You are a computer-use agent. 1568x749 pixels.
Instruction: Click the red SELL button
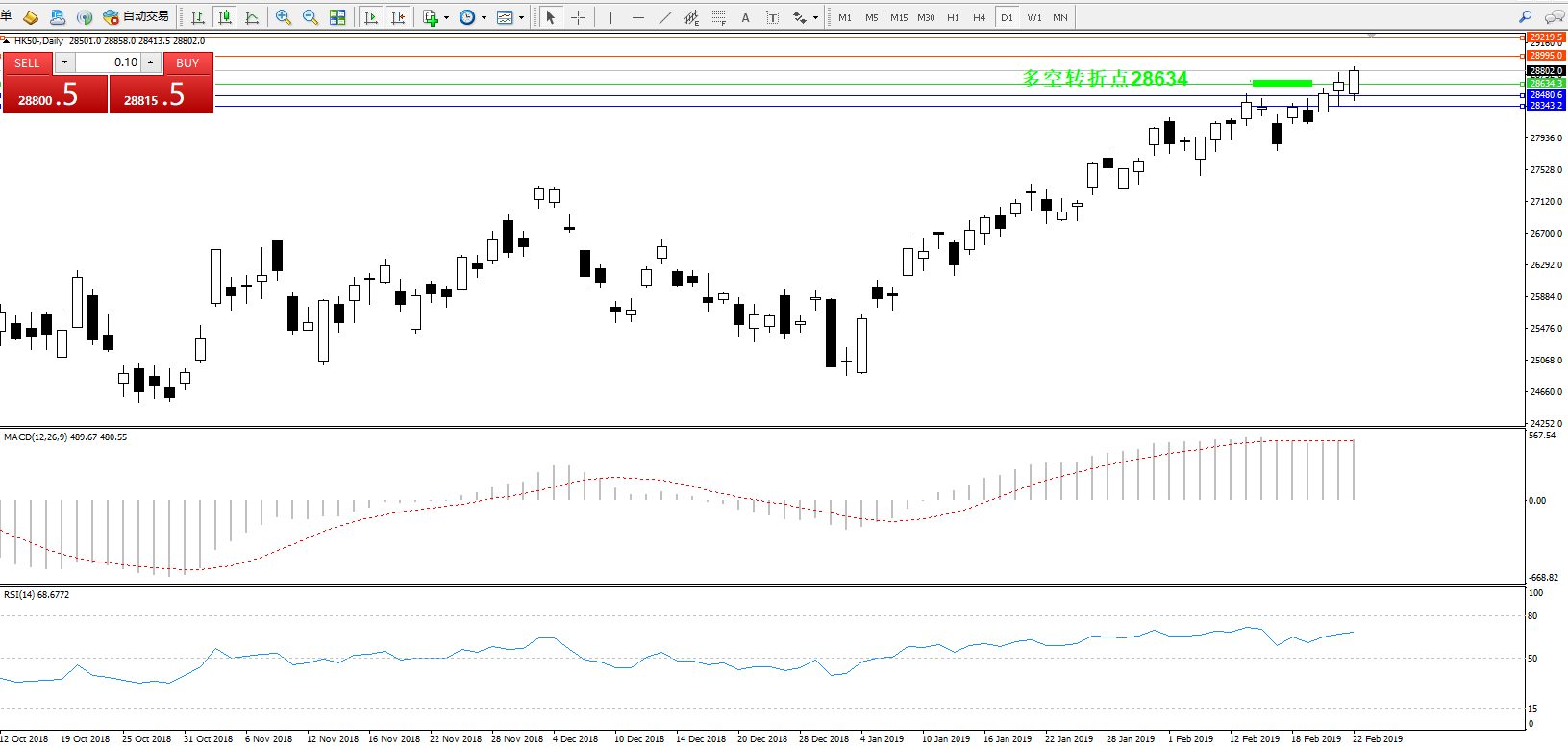pos(27,63)
